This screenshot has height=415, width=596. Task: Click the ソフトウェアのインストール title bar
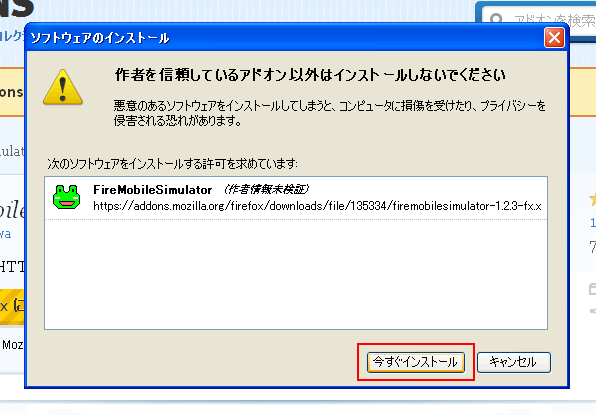click(285, 38)
